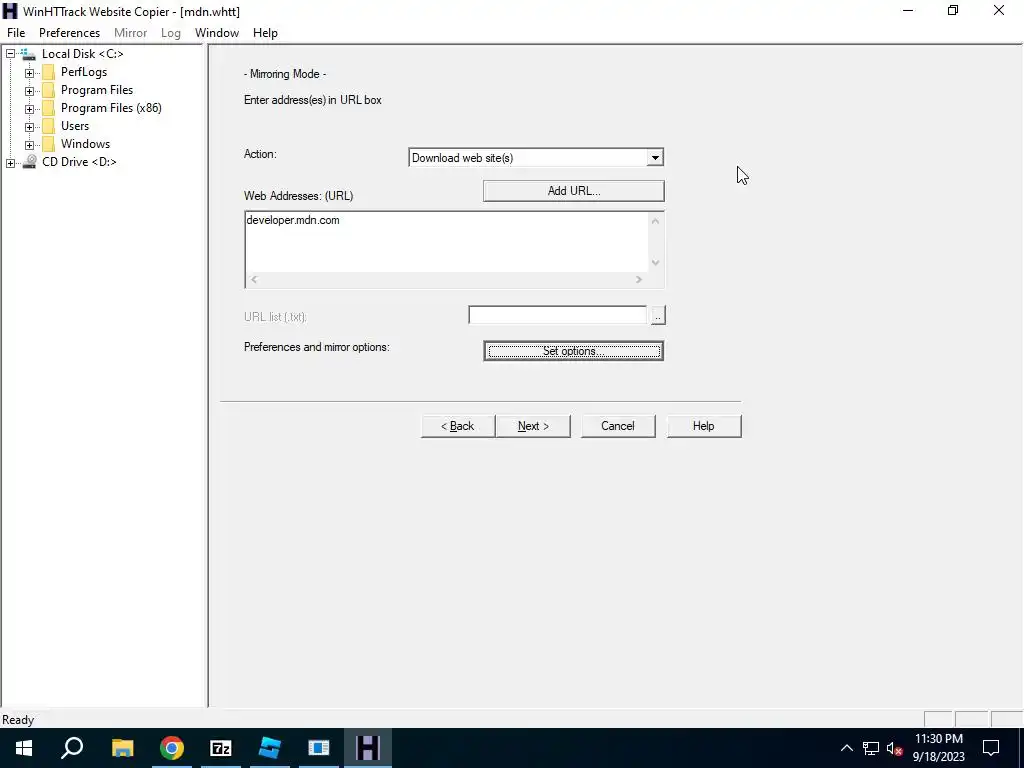Open taskbar Search
Viewport: 1024px width, 768px height.
pos(72,748)
